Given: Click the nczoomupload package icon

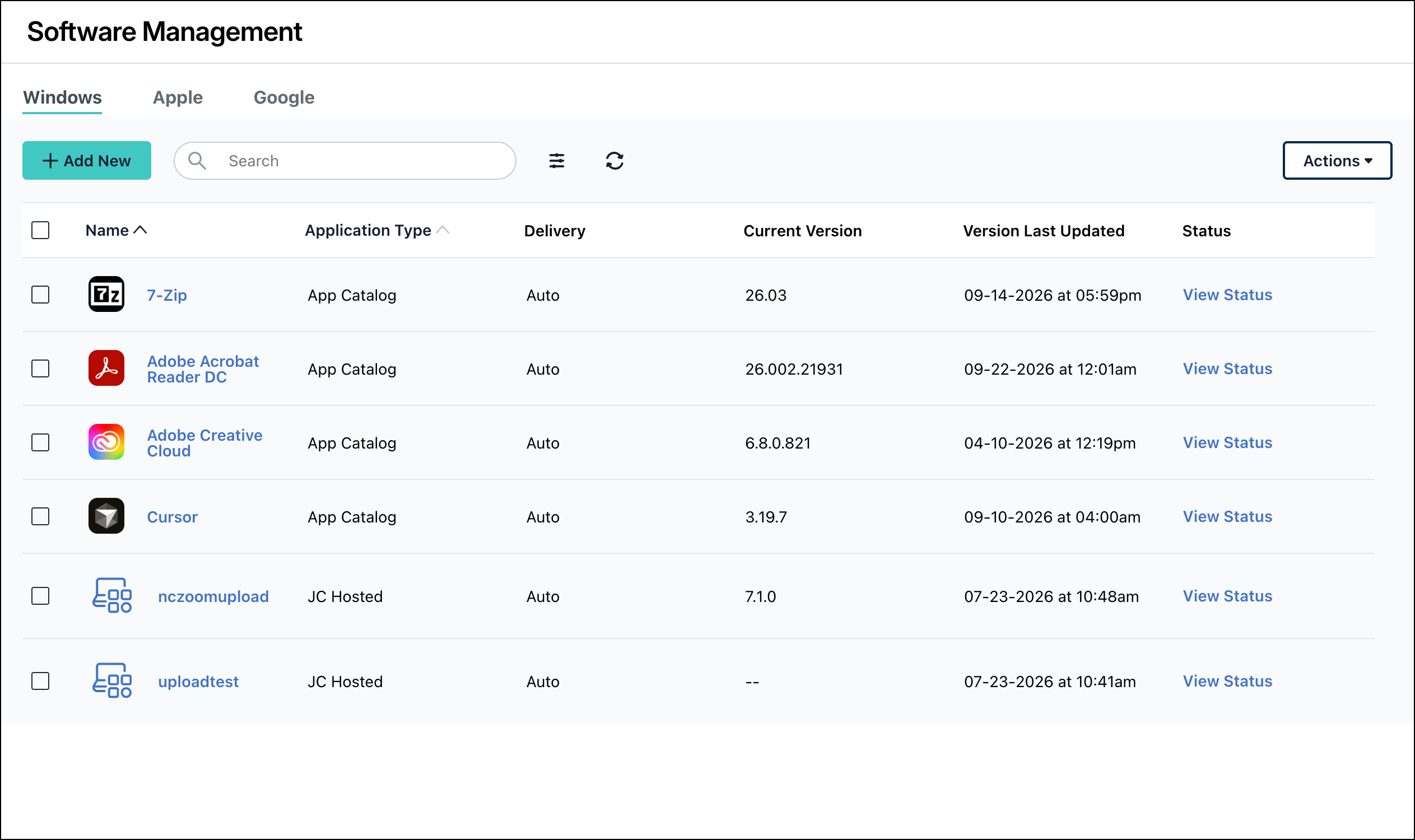Looking at the screenshot, I should point(112,595).
